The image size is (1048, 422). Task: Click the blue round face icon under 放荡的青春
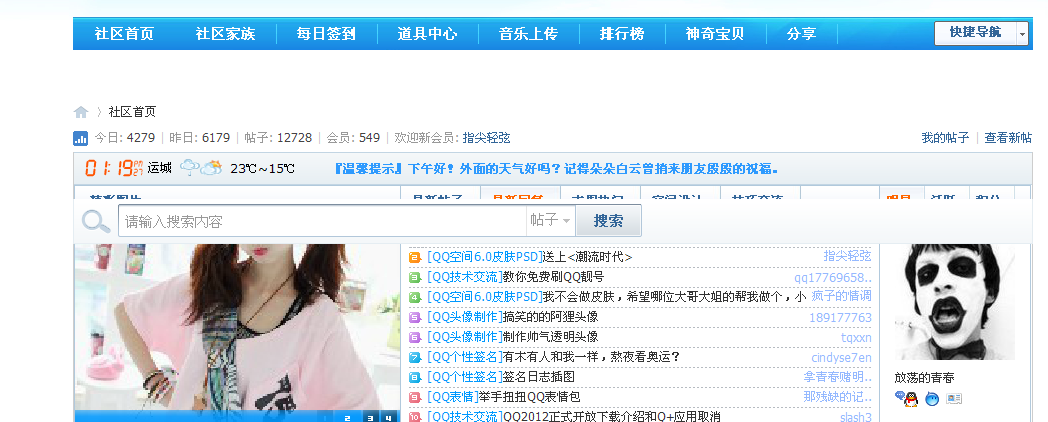(932, 399)
